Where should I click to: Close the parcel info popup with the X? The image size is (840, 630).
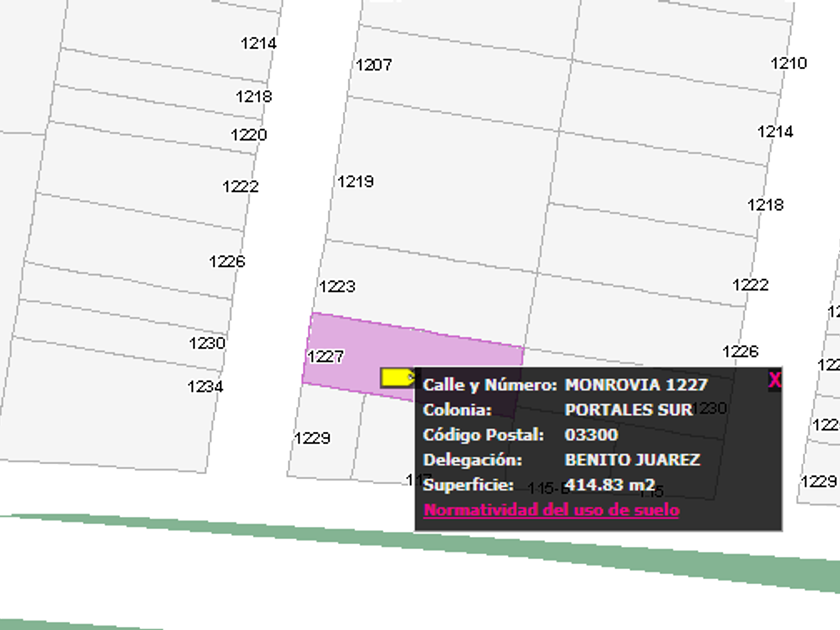pos(775,380)
